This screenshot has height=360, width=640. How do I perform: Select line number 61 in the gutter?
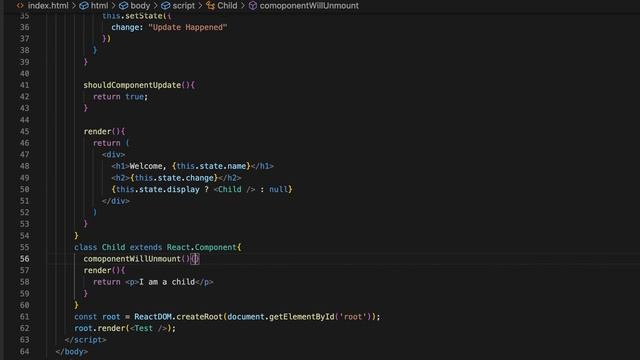coord(24,317)
